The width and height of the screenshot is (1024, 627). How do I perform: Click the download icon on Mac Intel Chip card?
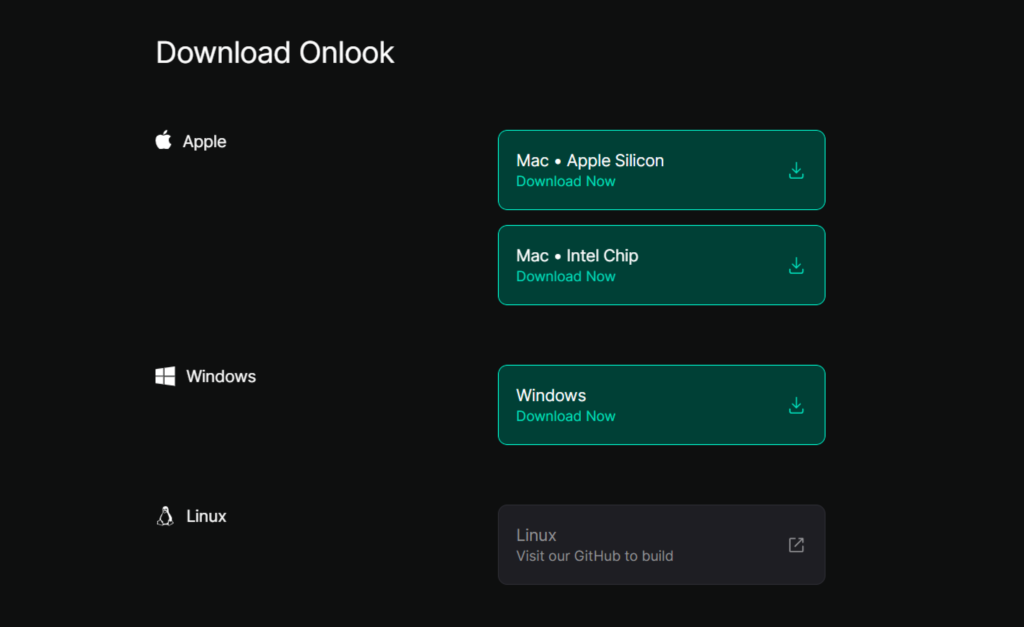tap(796, 266)
